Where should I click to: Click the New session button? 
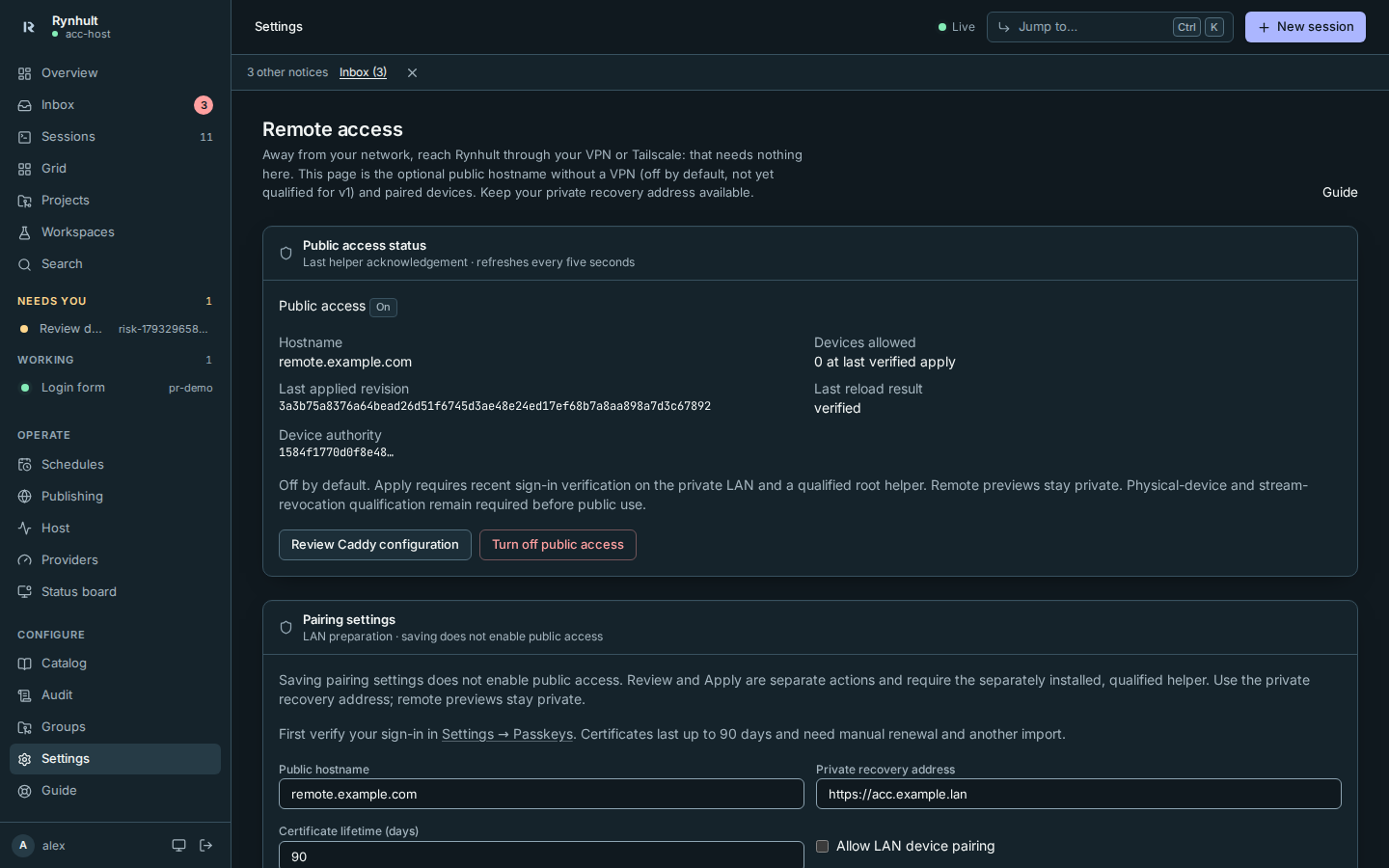[x=1305, y=27]
